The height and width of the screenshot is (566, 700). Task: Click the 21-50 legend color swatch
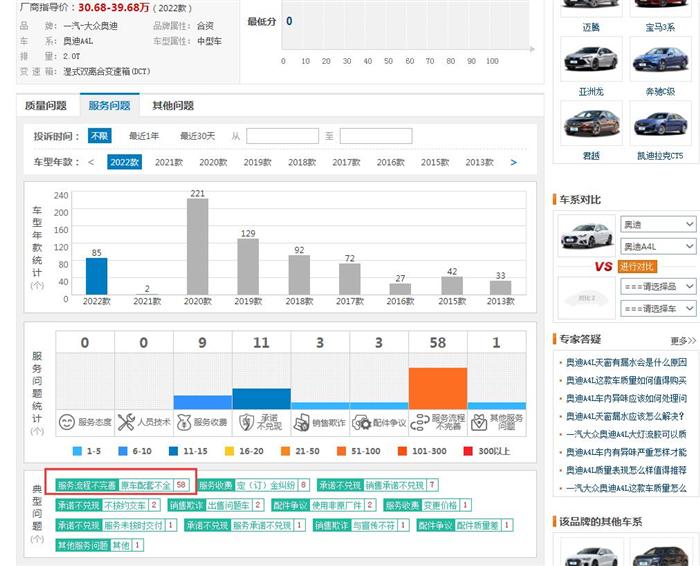(285, 451)
